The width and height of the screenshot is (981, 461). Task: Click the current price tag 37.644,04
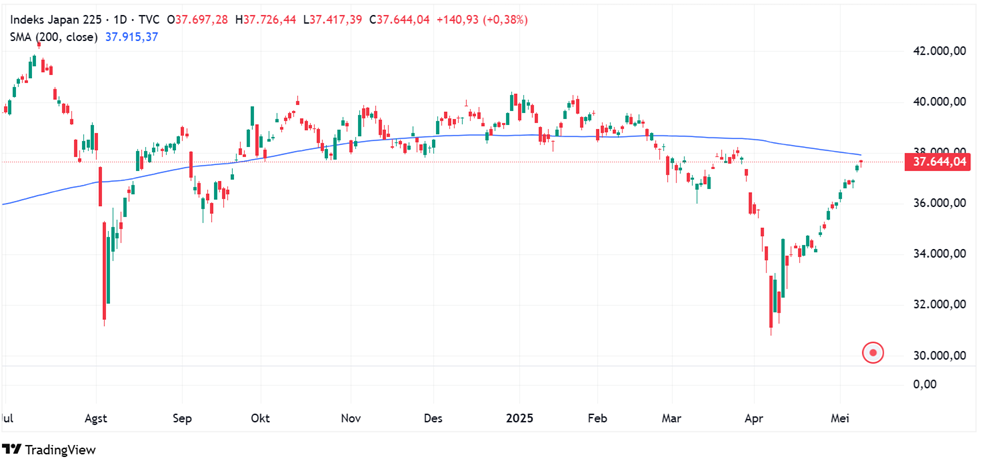pyautogui.click(x=937, y=162)
